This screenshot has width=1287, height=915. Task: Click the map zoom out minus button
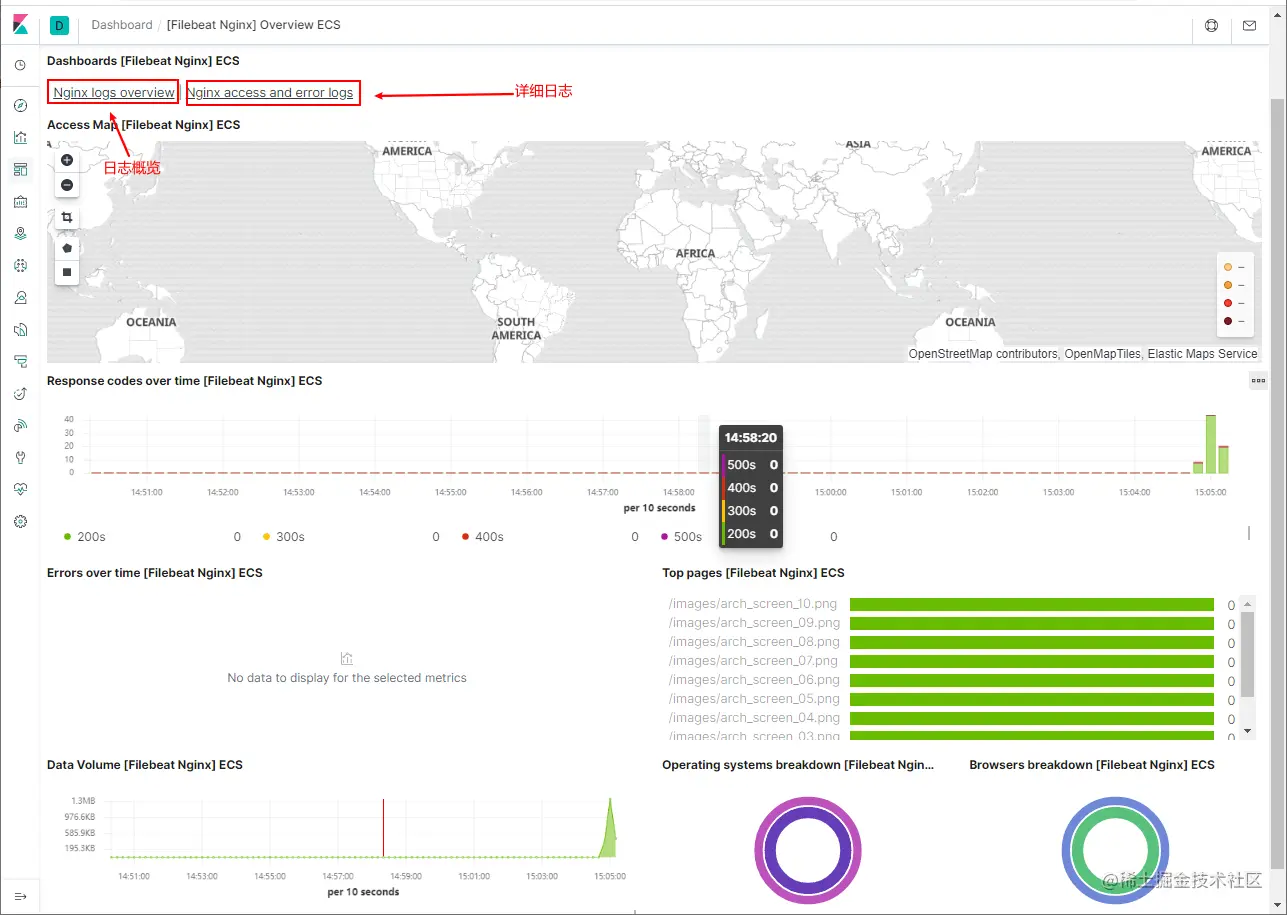[x=67, y=185]
